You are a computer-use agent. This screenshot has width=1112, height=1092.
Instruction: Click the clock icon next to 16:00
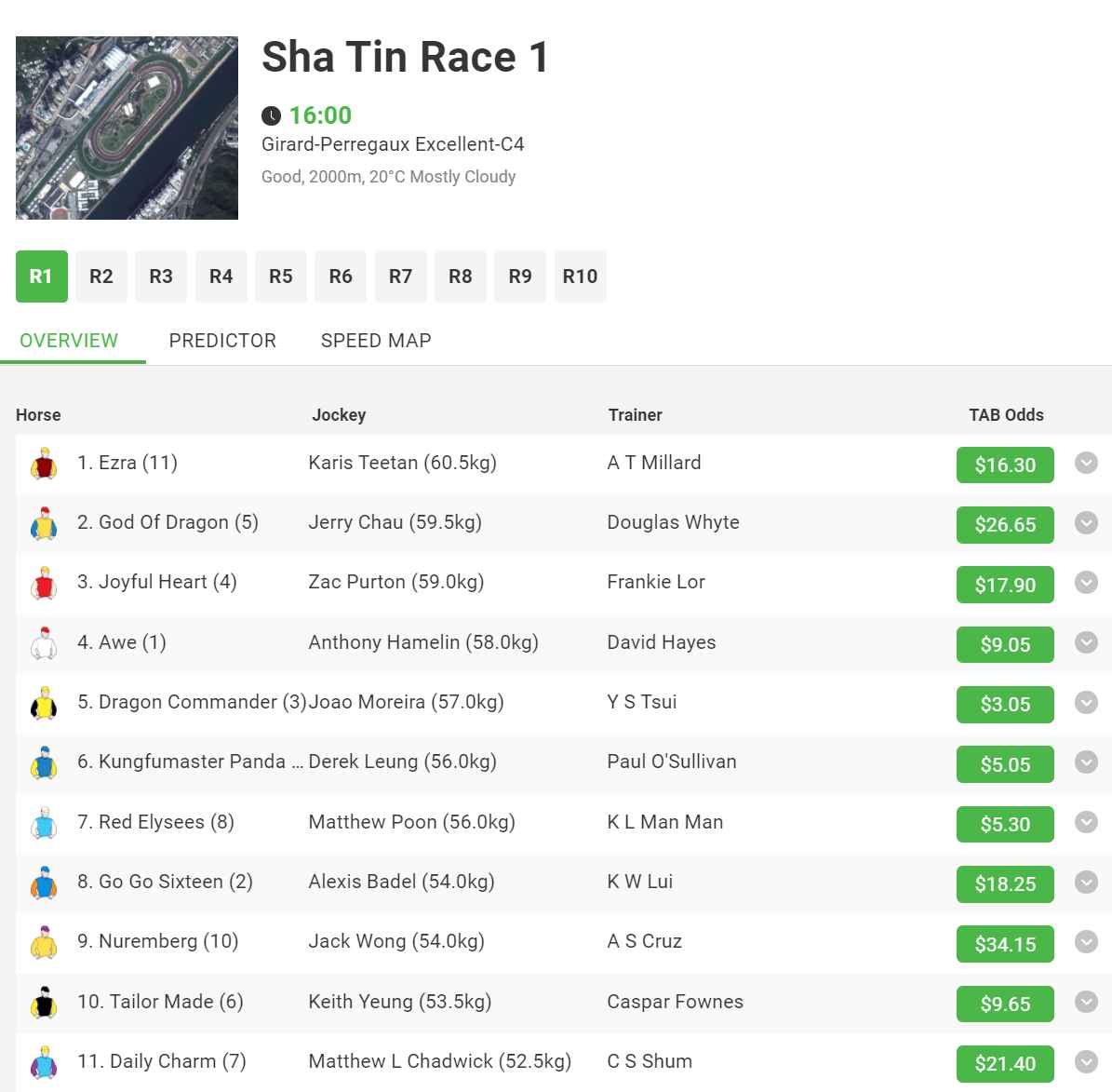(x=271, y=115)
